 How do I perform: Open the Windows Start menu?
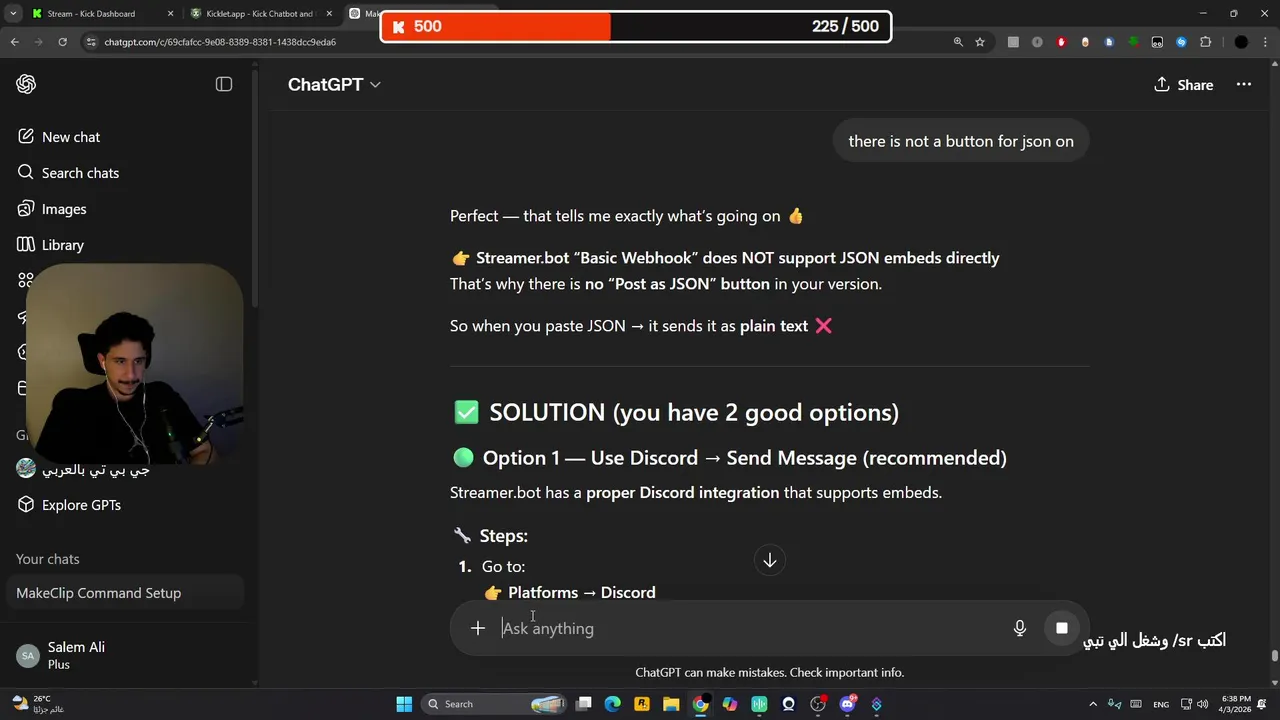pos(404,704)
